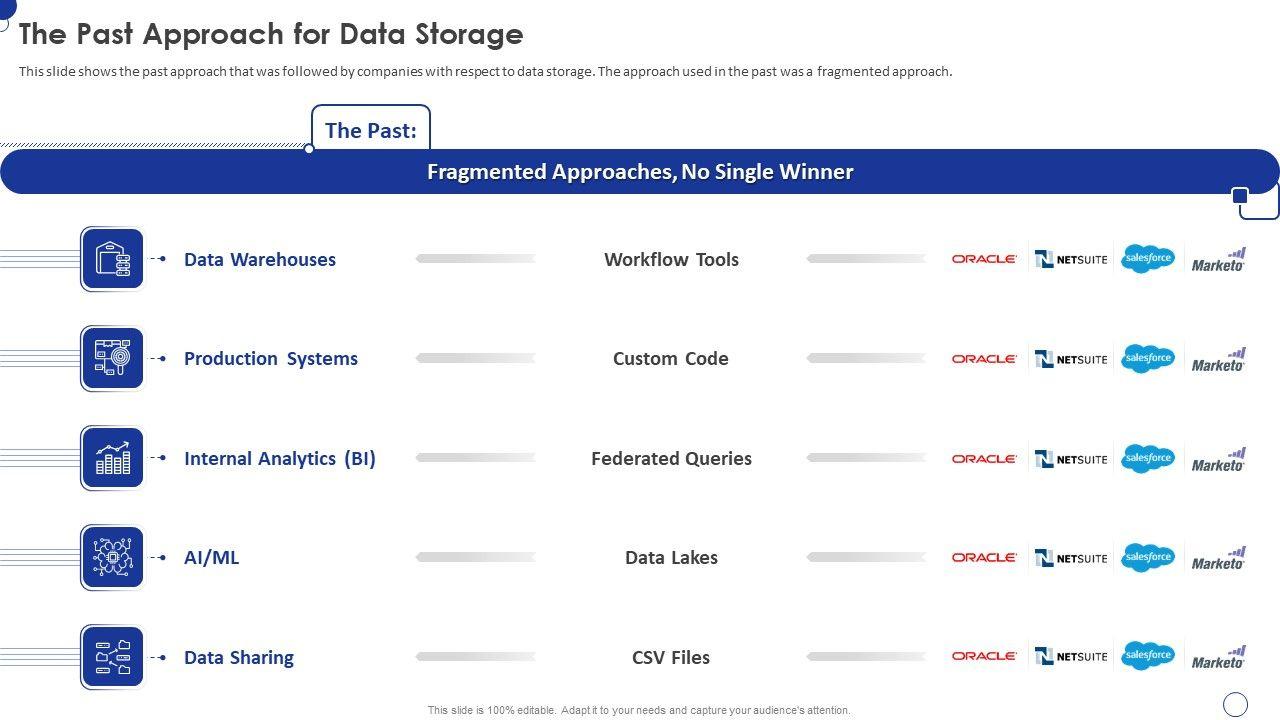Click the Federated Queries text
The image size is (1280, 720).
(x=671, y=458)
